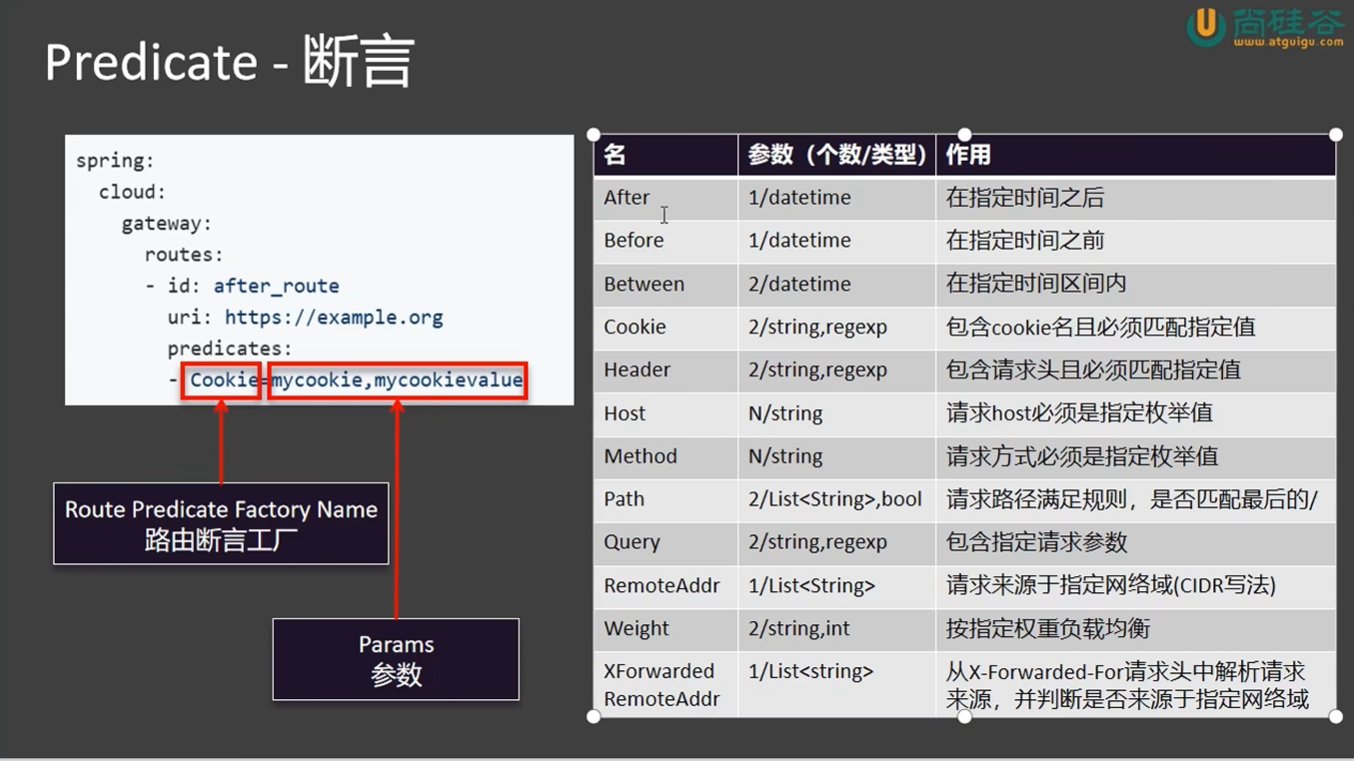
Task: Click the 名 column header cell
Action: [x=665, y=155]
